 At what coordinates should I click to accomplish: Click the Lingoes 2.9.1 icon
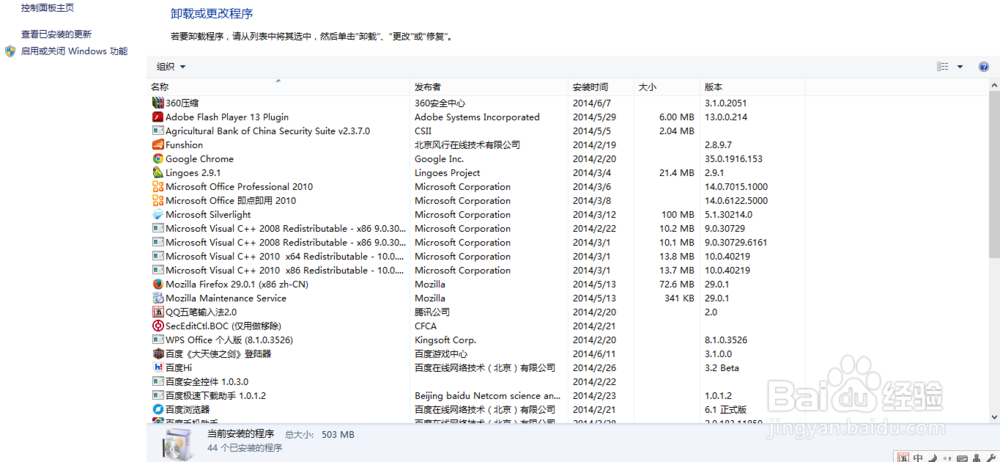click(x=158, y=172)
